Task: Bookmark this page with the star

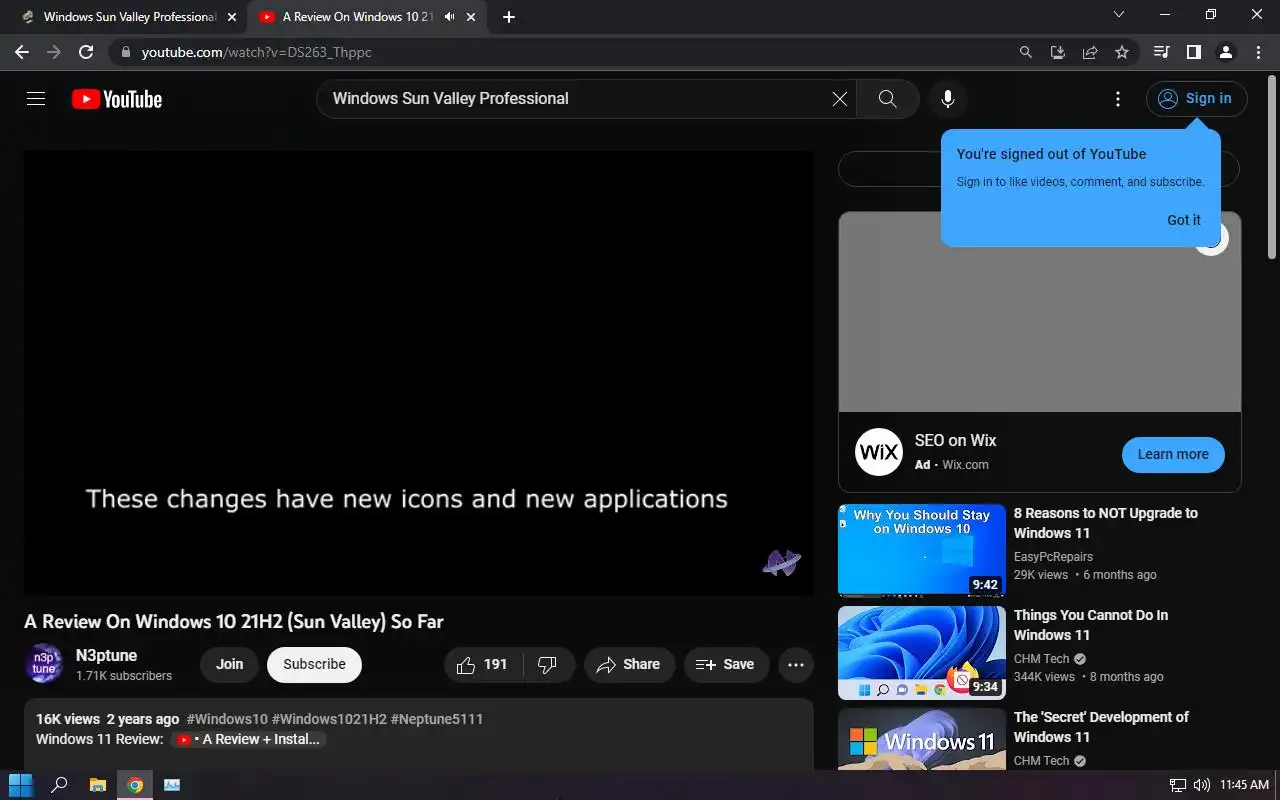Action: [1122, 52]
